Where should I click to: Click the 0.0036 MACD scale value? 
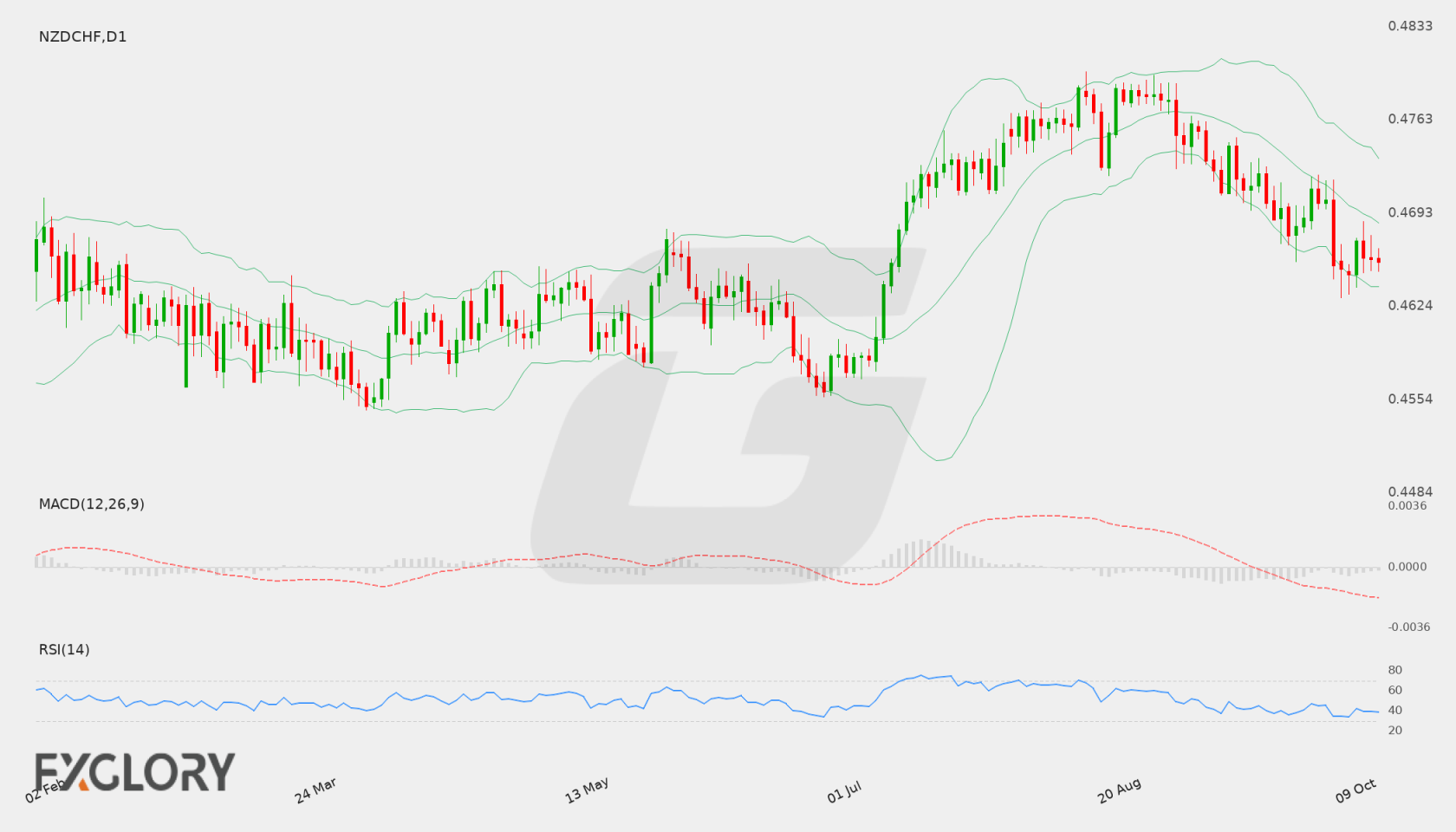[x=1407, y=505]
